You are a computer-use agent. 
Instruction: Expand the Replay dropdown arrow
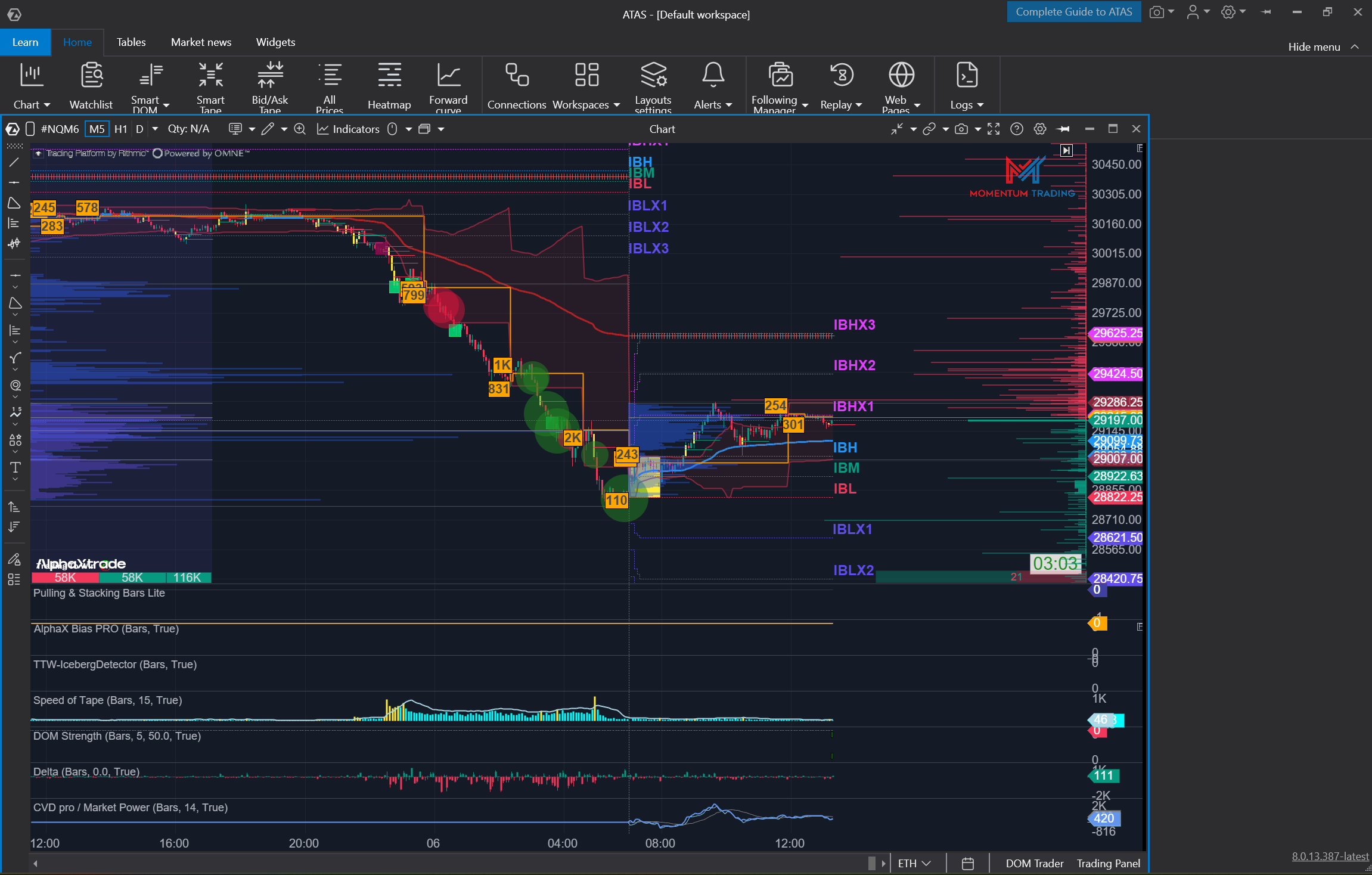point(859,105)
